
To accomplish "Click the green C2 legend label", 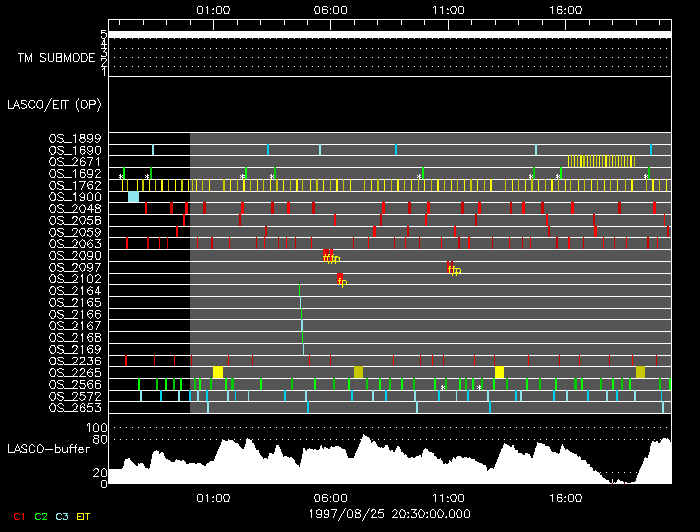I will point(40,515).
